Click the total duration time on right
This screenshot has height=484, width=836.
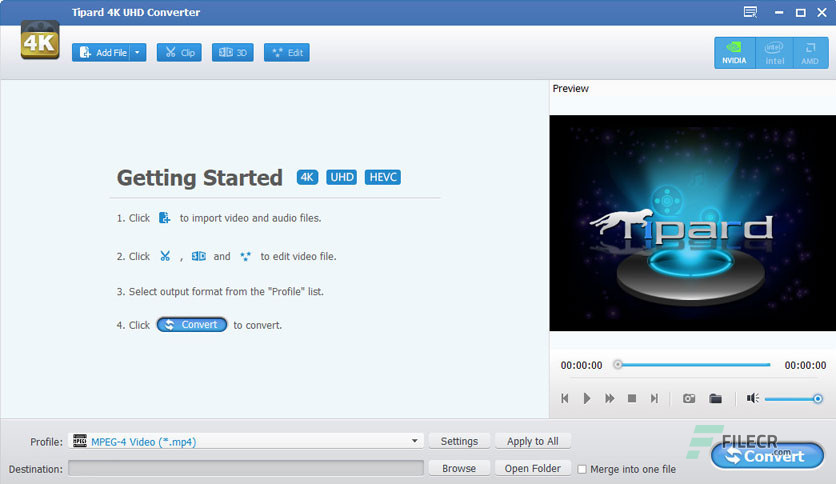coord(805,365)
